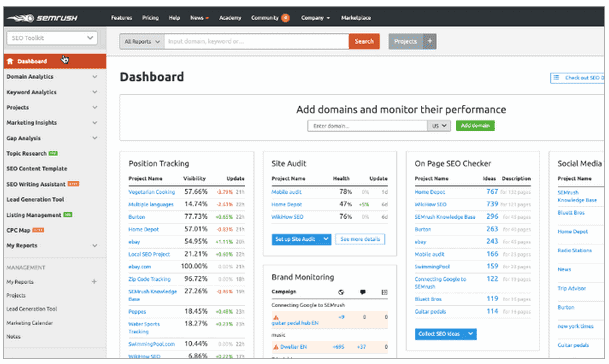Click the comment bubble icon in Brand Monitoring
Screen dimensions: 609x364
pyautogui.click(x=363, y=292)
